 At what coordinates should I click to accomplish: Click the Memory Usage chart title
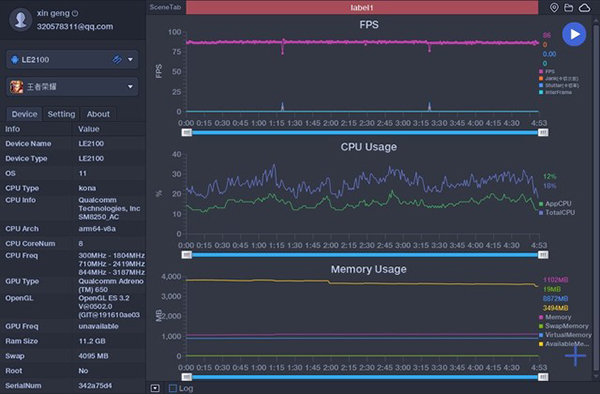(368, 269)
